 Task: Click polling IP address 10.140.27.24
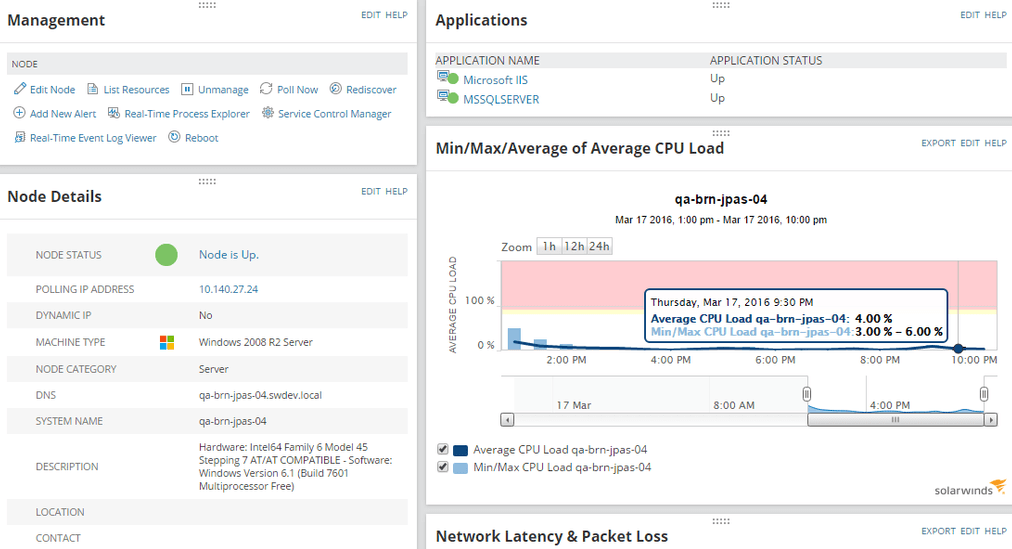tap(228, 289)
